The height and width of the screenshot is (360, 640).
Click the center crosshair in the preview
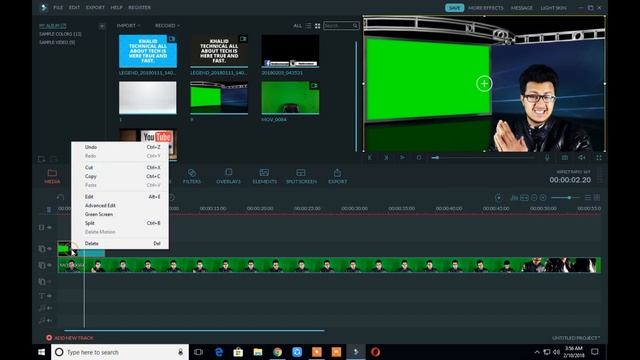point(484,84)
